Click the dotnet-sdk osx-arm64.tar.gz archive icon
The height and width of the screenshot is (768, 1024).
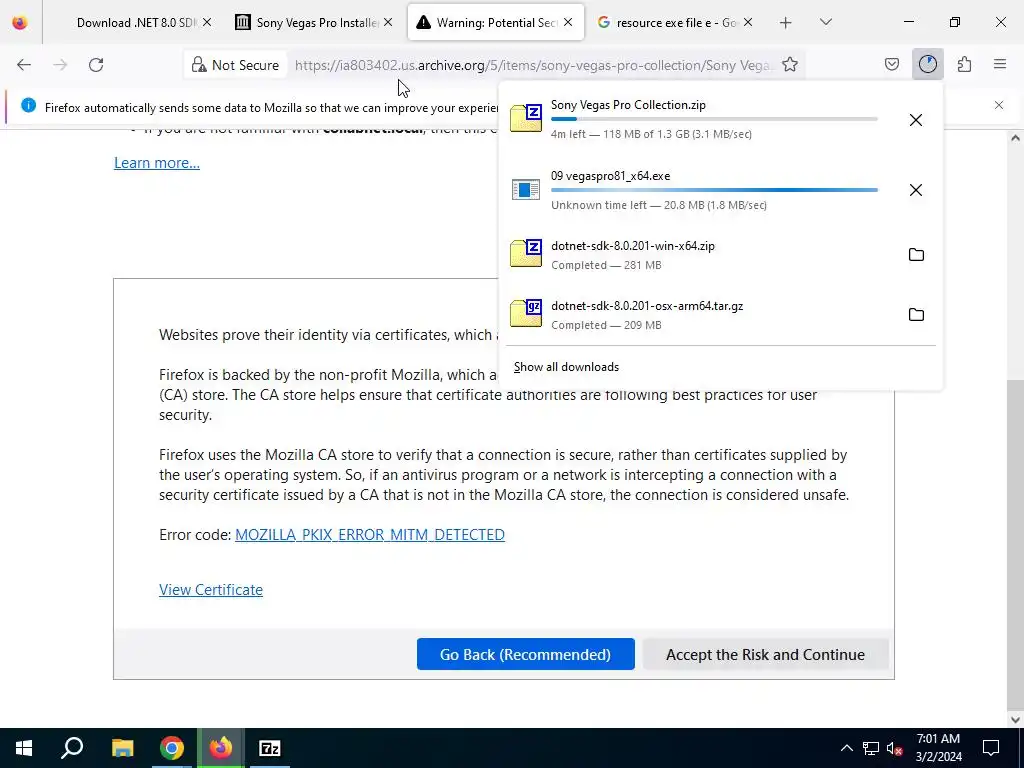point(526,313)
